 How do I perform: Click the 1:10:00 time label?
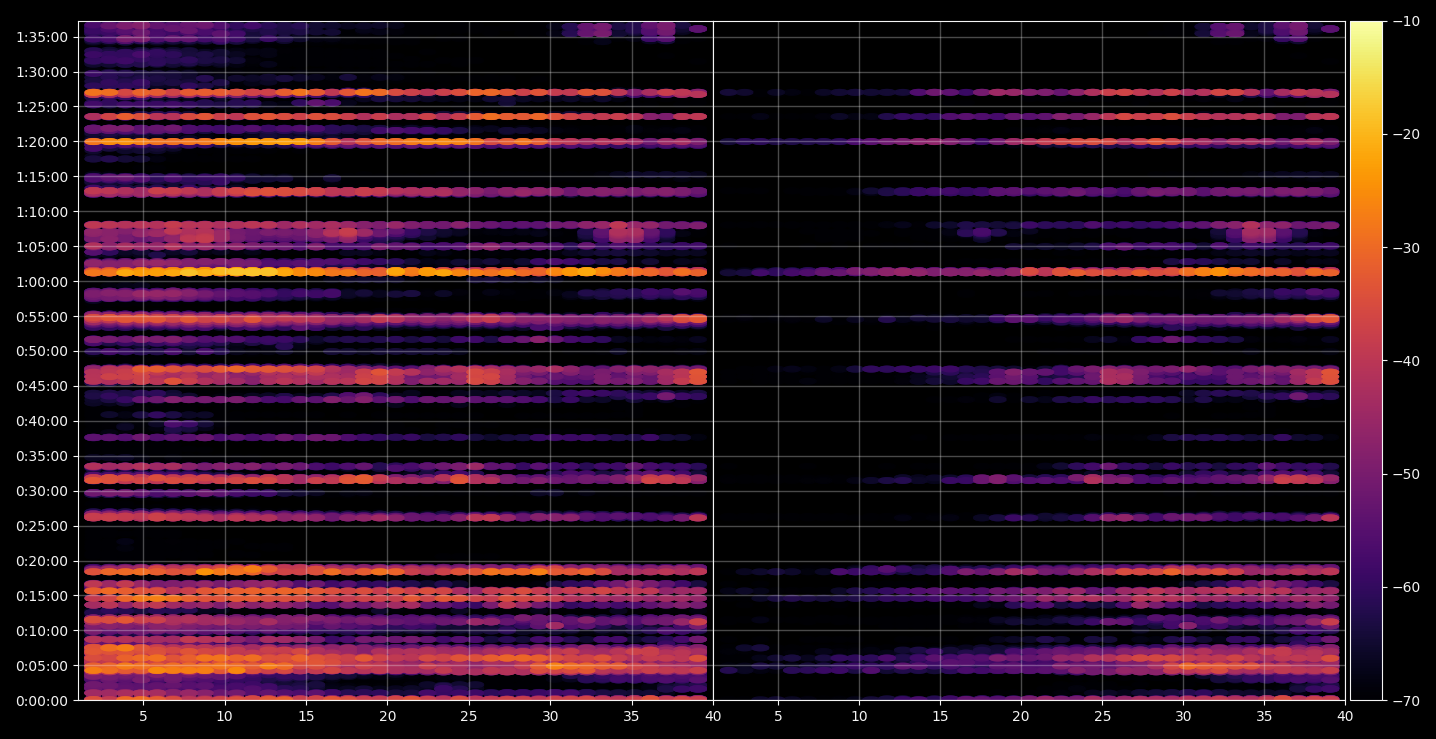[x=42, y=212]
